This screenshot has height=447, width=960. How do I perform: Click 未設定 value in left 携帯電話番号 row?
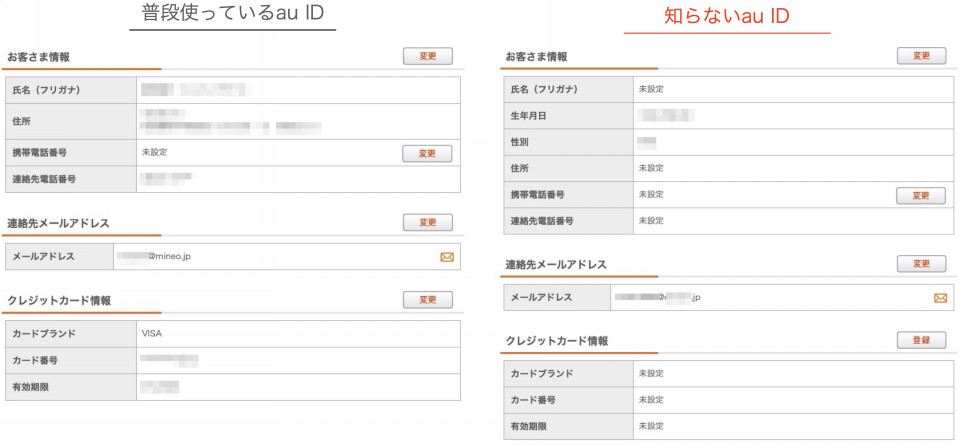(154, 152)
